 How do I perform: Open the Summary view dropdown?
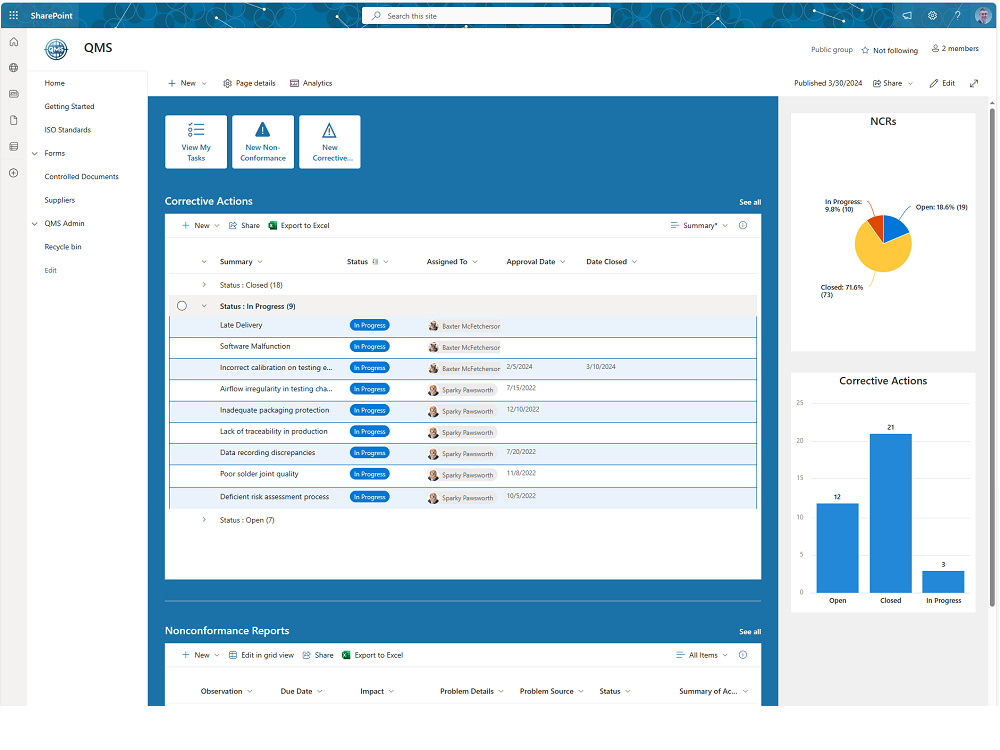pyautogui.click(x=700, y=225)
